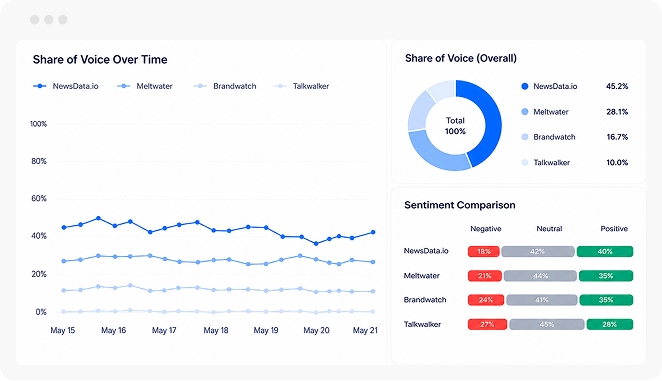Screen dimensions: 662x381
Task: Click the 28.1% value for Meltwater
Action: 617,112
